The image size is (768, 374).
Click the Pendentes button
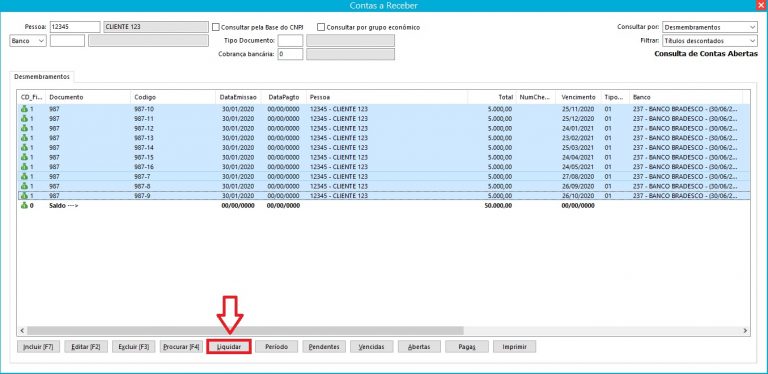(x=324, y=347)
